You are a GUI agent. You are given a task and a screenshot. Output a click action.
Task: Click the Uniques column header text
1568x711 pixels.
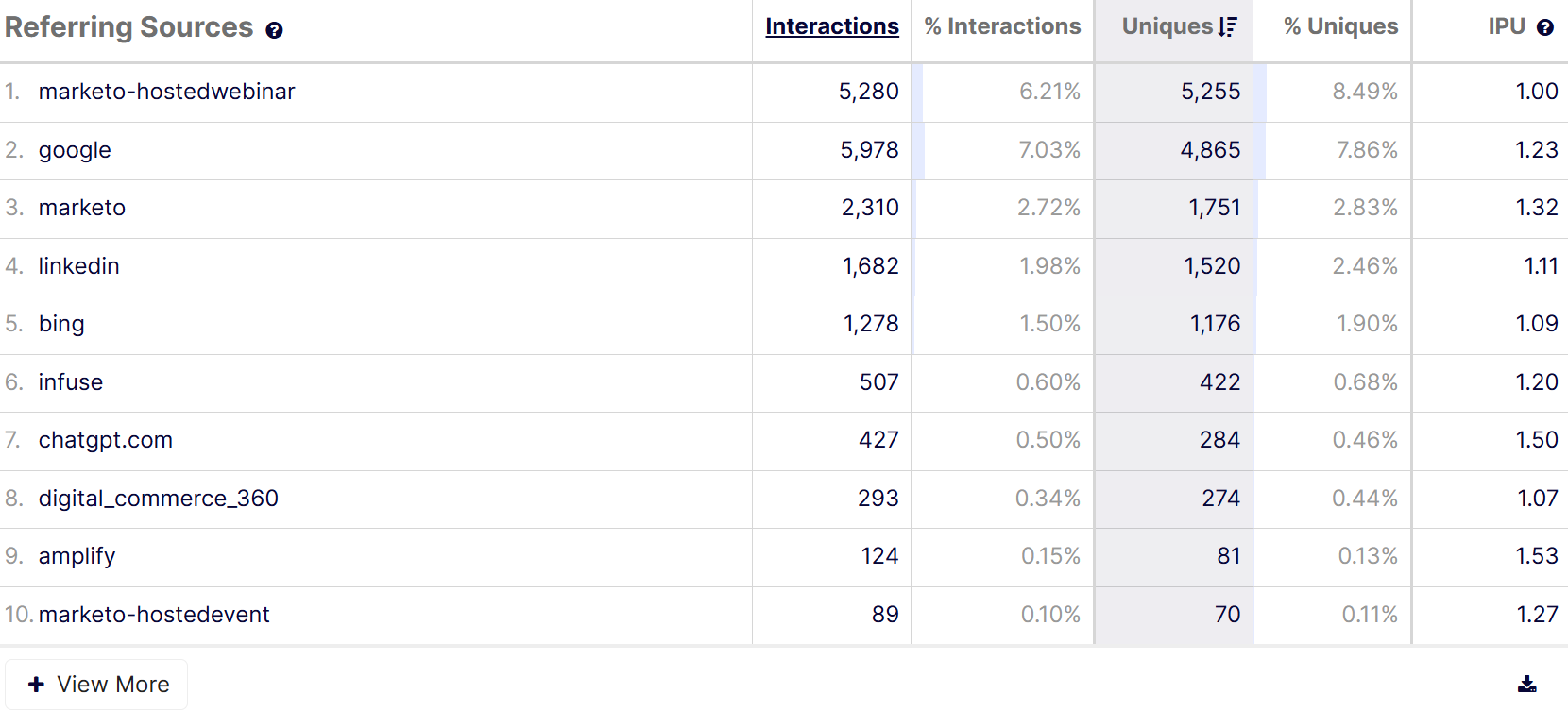click(x=1167, y=26)
